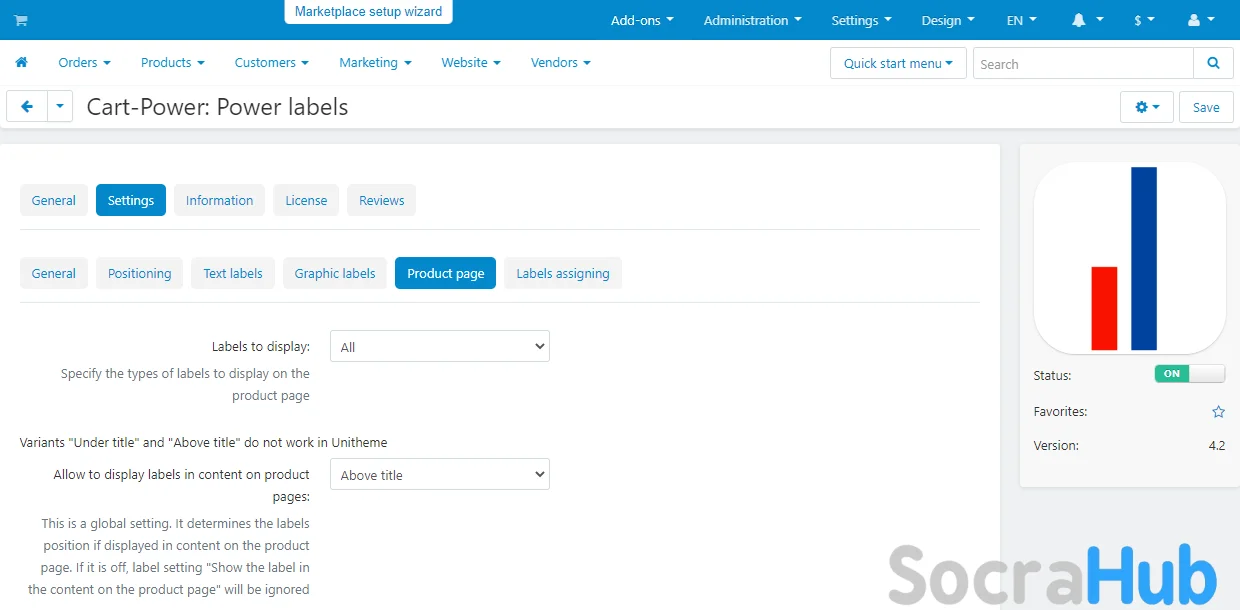Click the Marketplace setup wizard button
The image size is (1240, 610).
tap(368, 12)
